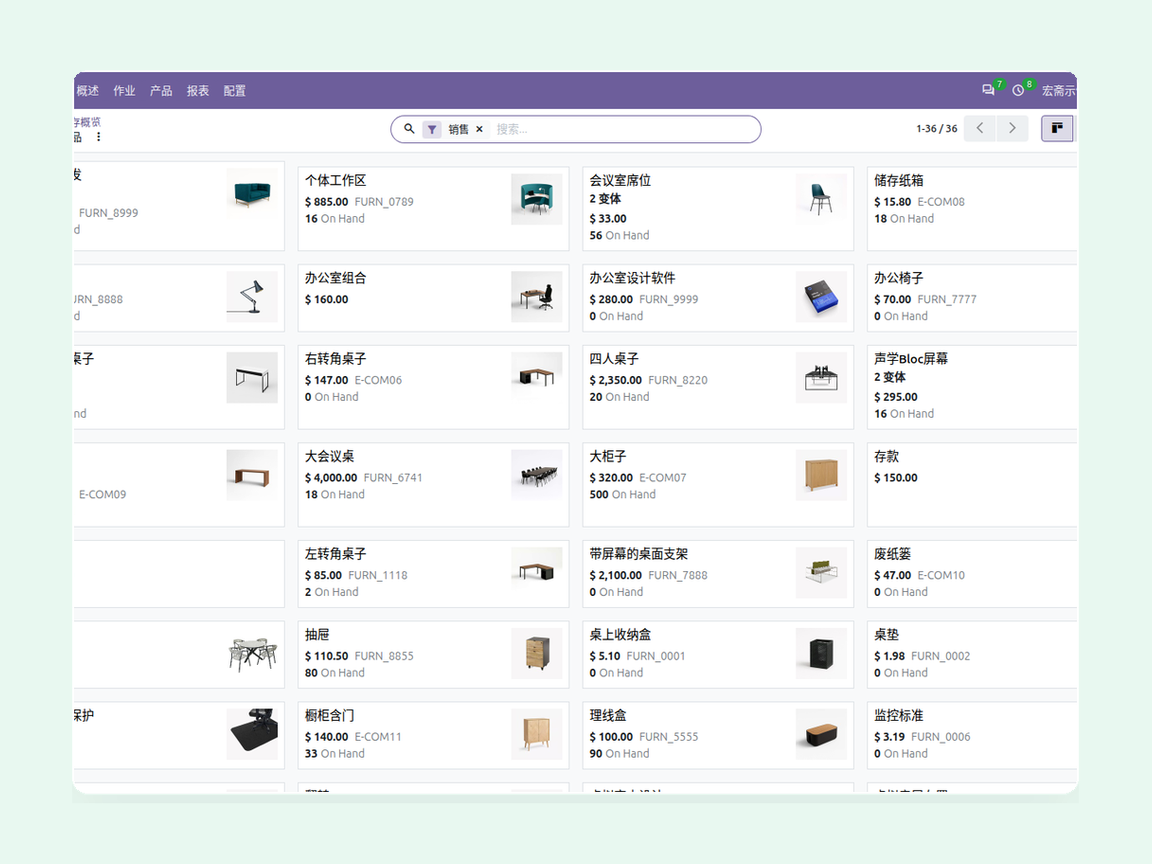Open the 废纸篓 product card title
The image size is (1152, 864).
tap(892, 554)
